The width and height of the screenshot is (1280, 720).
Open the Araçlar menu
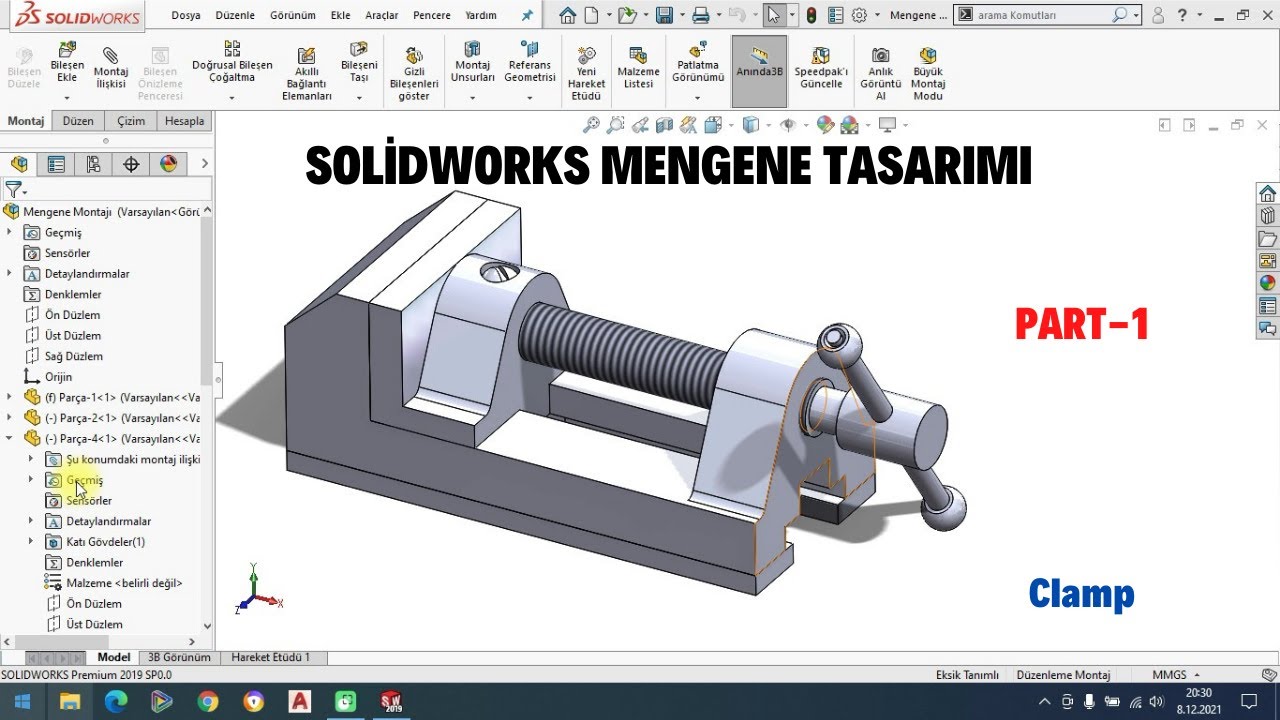pos(381,15)
